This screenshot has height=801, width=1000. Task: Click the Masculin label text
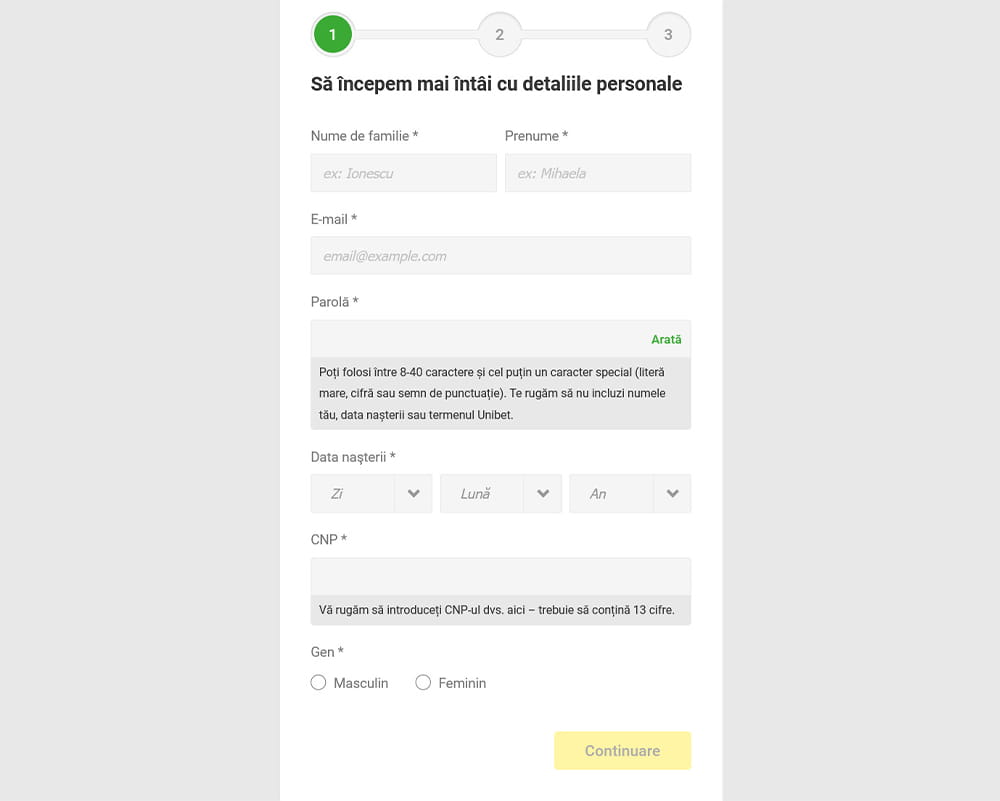[361, 683]
